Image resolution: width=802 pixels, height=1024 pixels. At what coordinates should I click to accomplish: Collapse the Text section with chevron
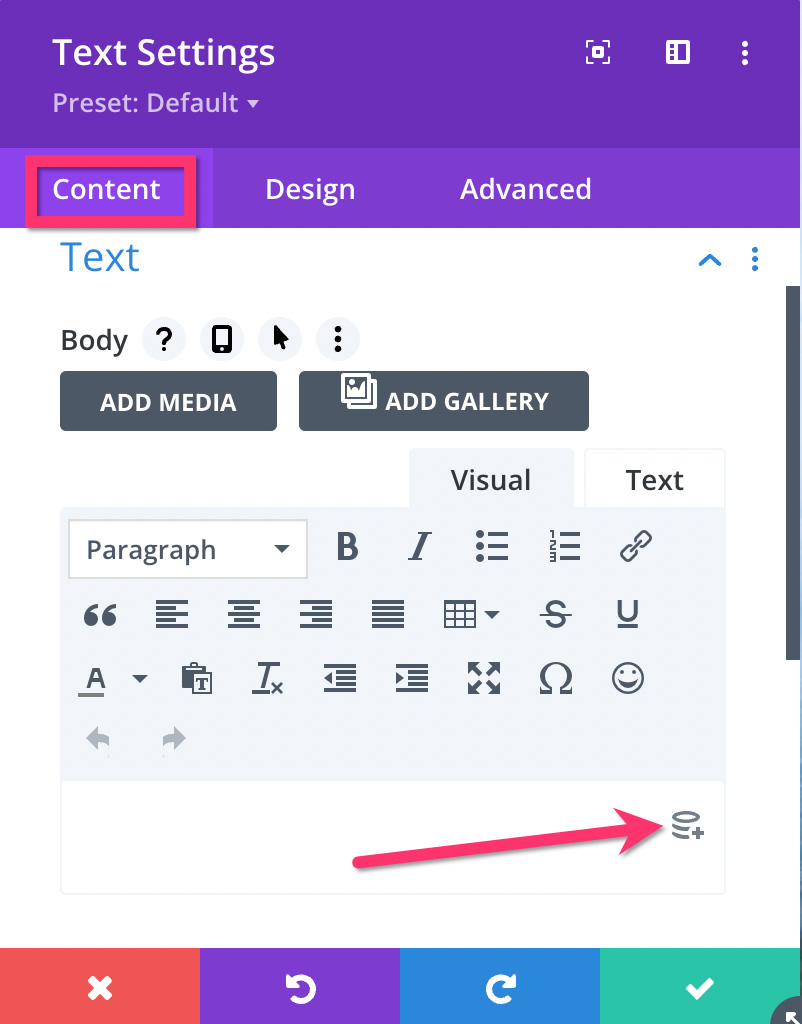coord(710,260)
